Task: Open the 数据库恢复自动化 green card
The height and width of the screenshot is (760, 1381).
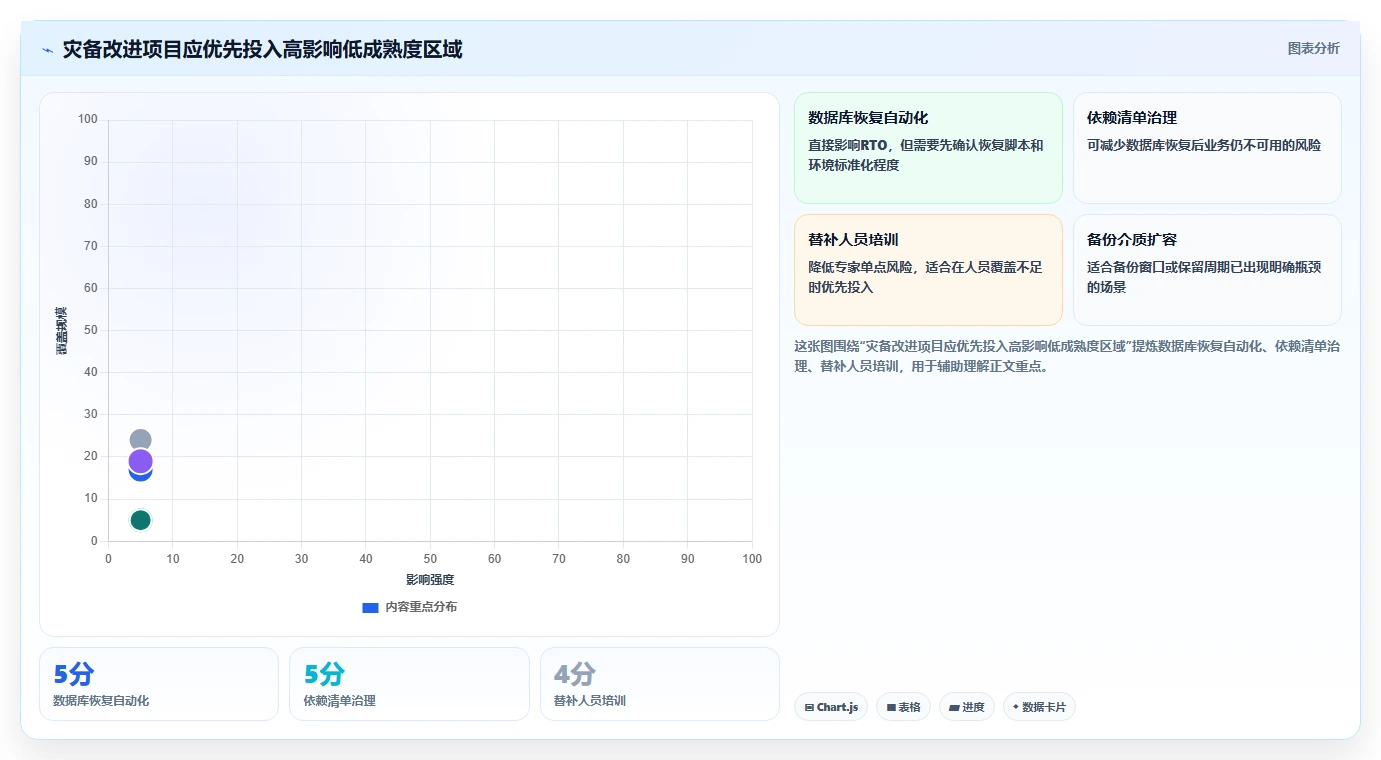Action: click(928, 148)
